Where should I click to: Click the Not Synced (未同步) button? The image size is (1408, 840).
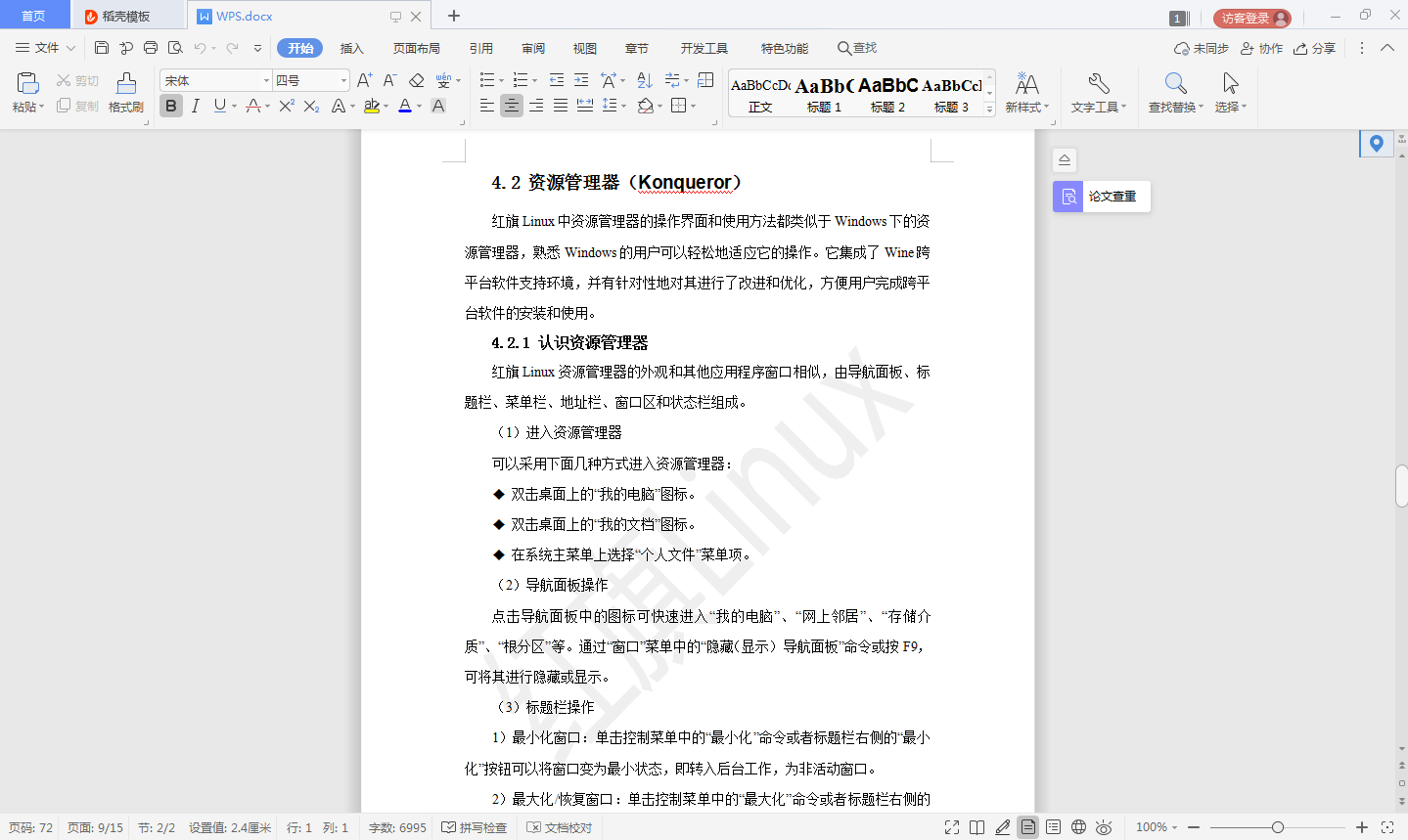point(1202,48)
